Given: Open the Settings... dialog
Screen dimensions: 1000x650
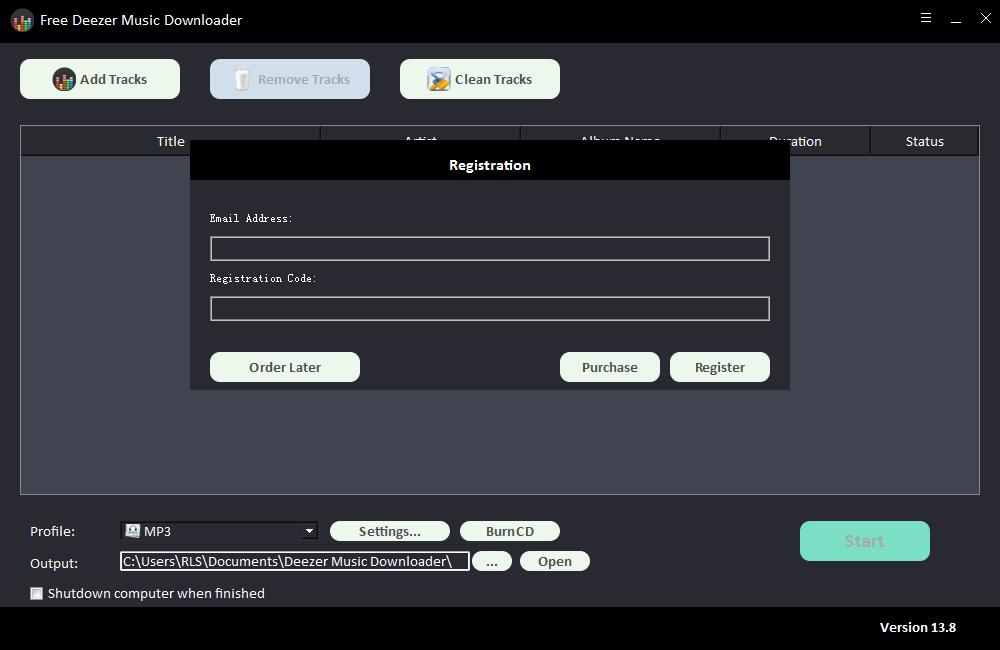Looking at the screenshot, I should click(x=389, y=531).
